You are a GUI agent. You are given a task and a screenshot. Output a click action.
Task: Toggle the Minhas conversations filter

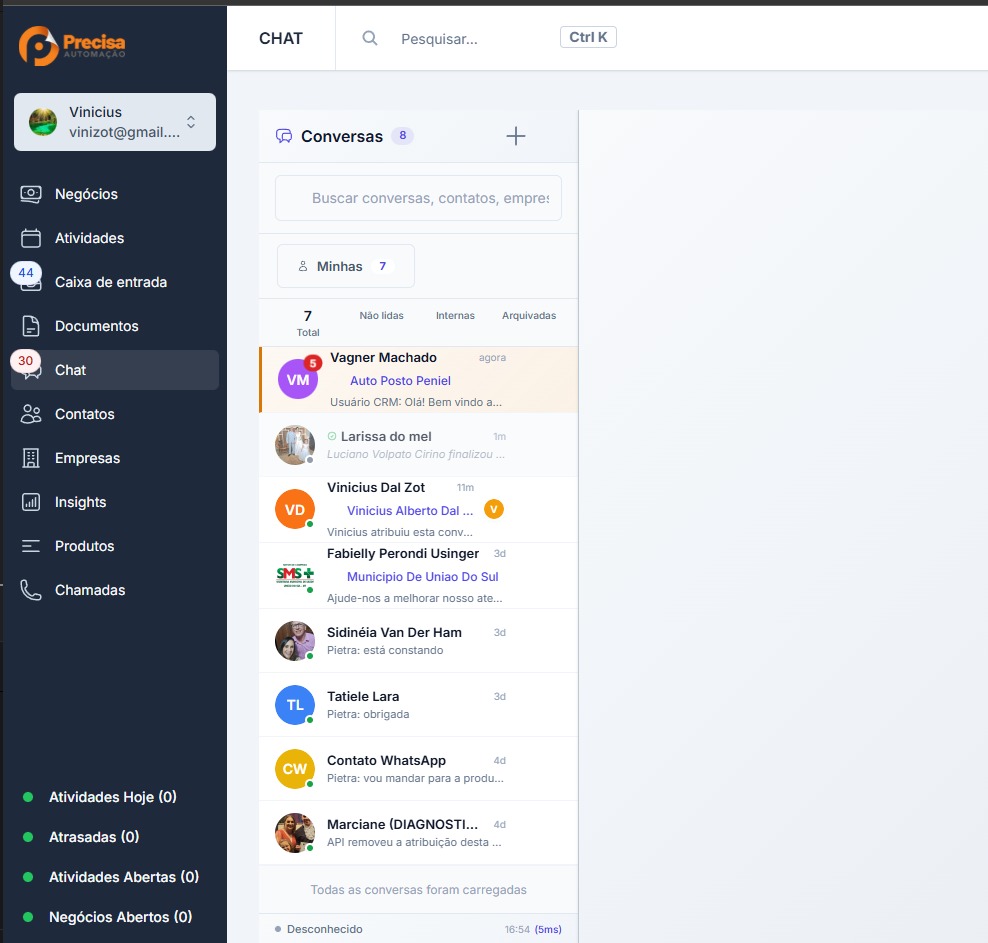coord(345,266)
